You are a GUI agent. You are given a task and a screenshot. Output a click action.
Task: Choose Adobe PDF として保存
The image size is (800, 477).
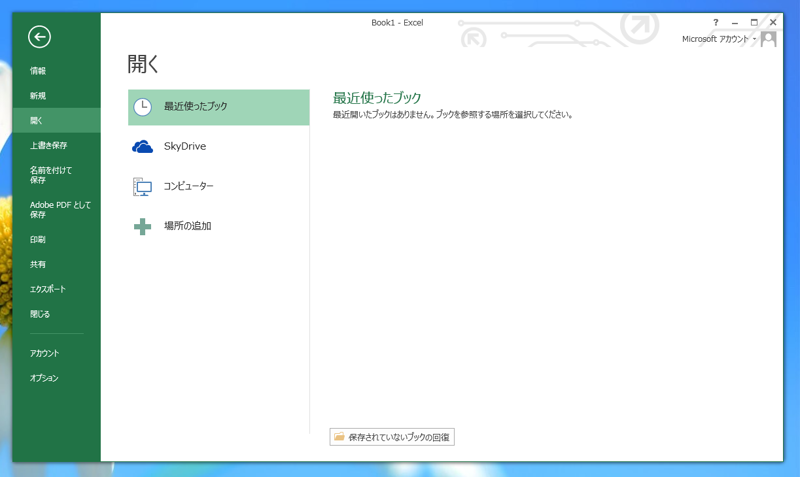[x=57, y=210]
